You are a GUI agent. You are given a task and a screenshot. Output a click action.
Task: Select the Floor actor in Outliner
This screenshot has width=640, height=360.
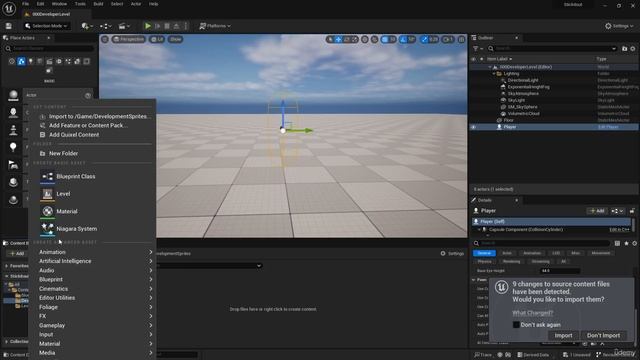508,120
